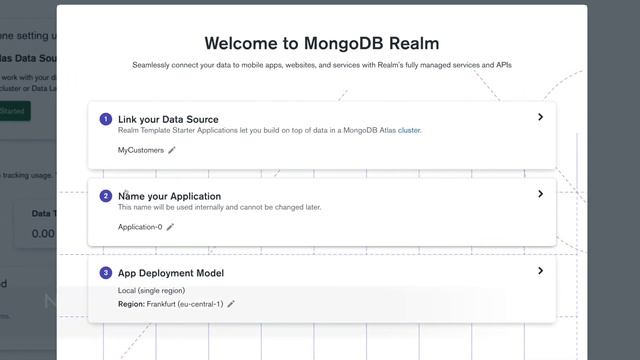Click the Link your Data Source heading
This screenshot has width=640, height=360.
(168, 119)
